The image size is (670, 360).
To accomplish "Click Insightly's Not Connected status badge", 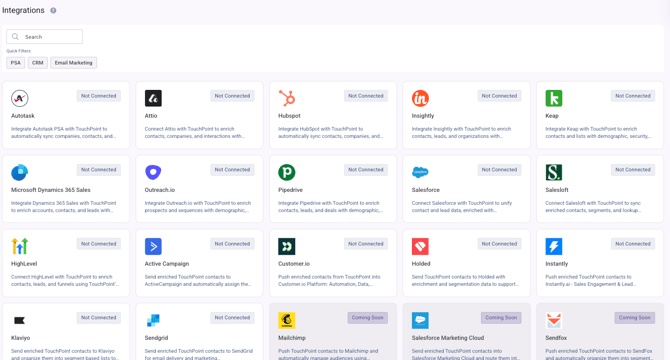I will [499, 96].
